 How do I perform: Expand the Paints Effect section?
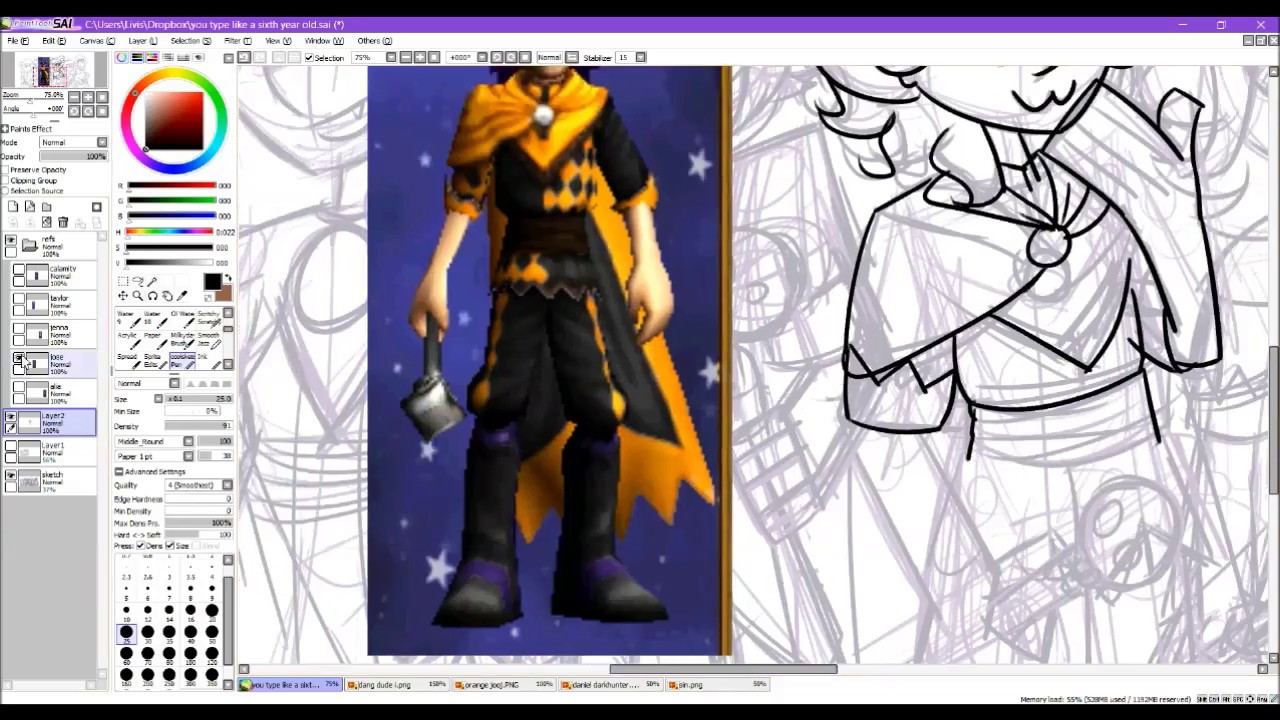5,129
